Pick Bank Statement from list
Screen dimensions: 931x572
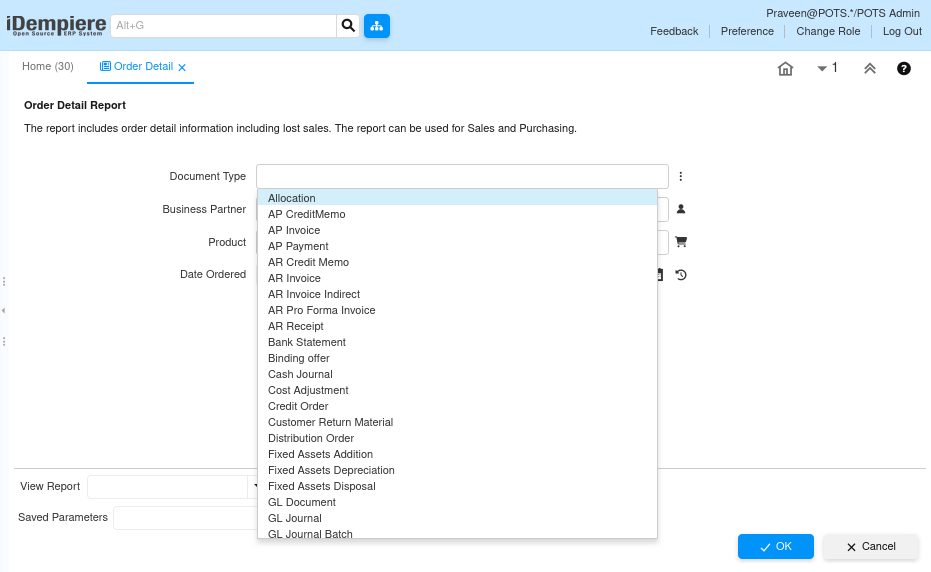coord(457,342)
